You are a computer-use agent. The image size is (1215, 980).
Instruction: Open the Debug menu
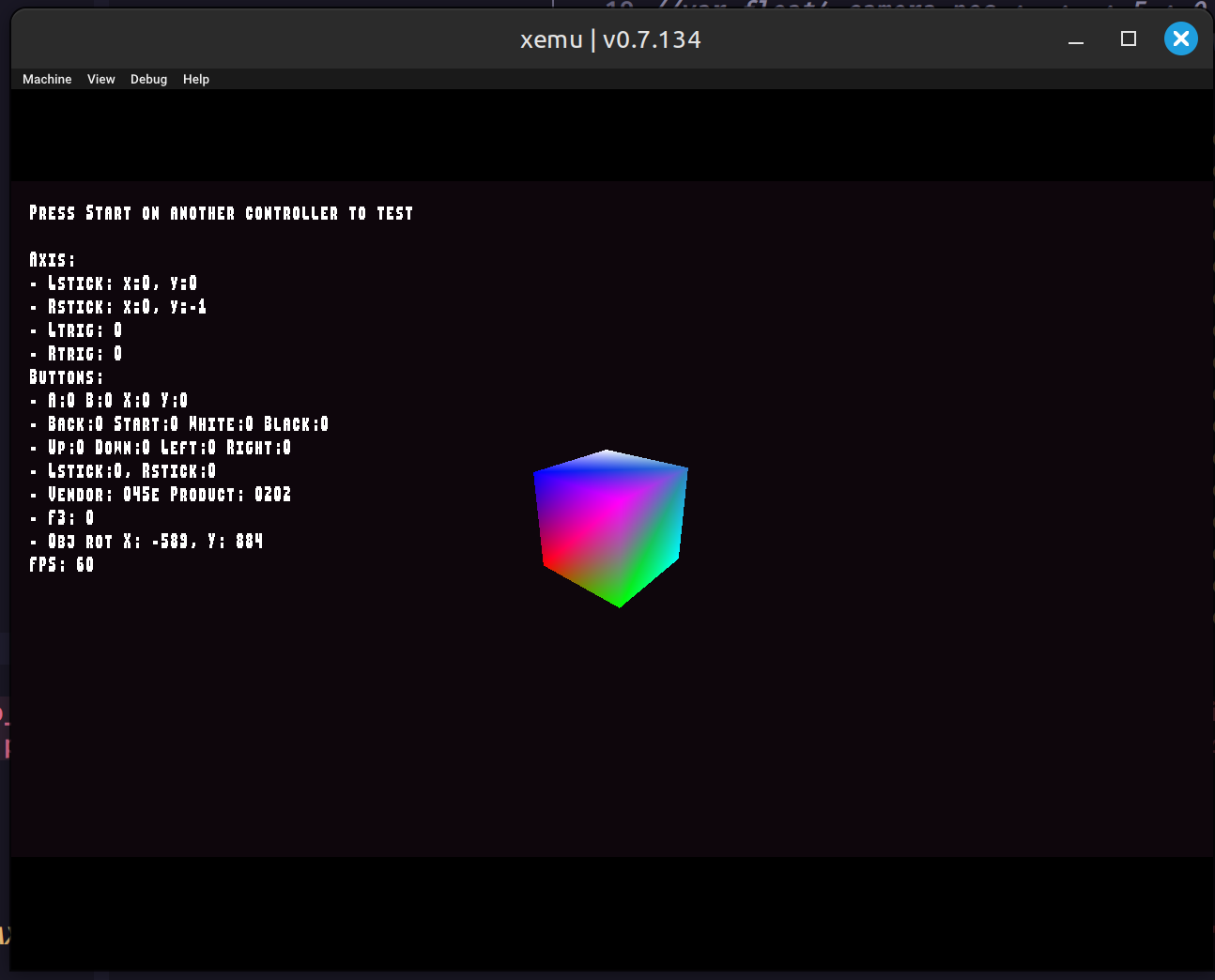pos(148,80)
